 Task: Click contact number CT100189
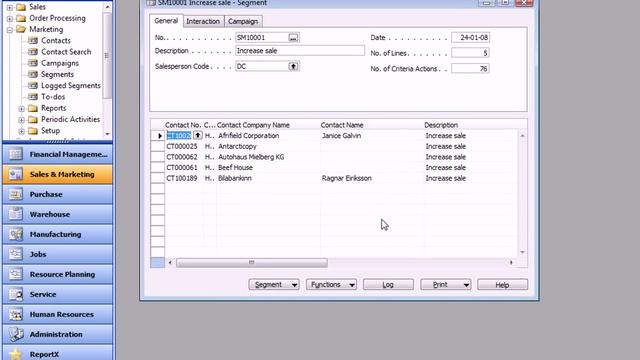pos(182,178)
